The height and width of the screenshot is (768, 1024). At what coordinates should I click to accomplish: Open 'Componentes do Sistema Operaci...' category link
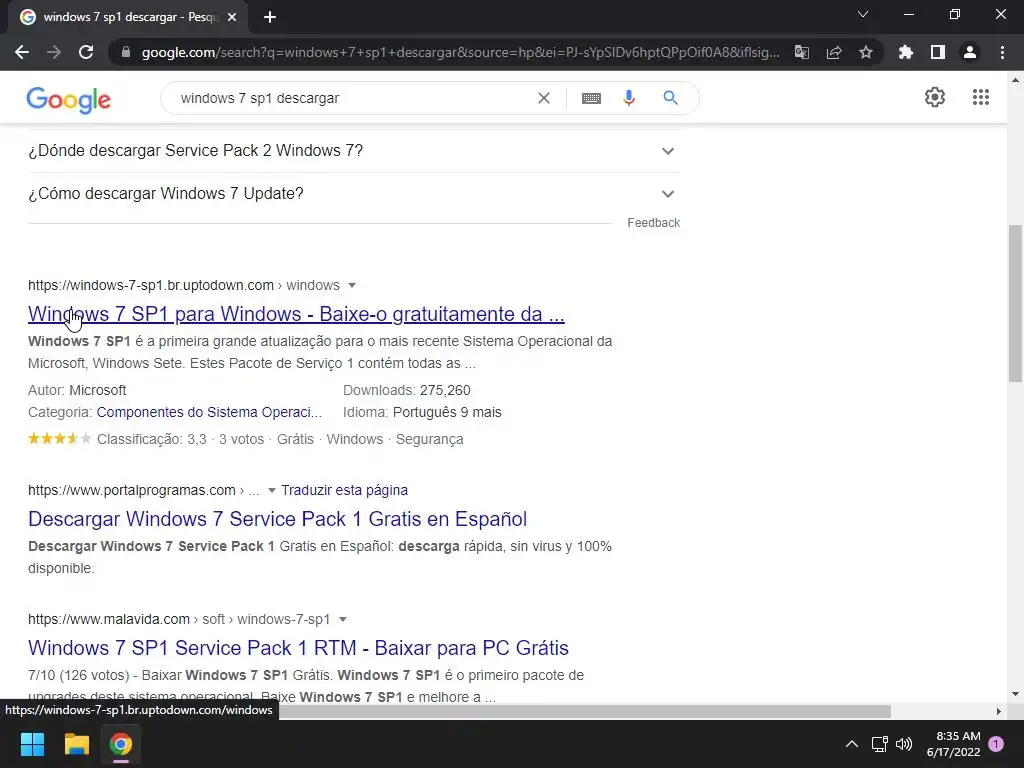coord(209,412)
